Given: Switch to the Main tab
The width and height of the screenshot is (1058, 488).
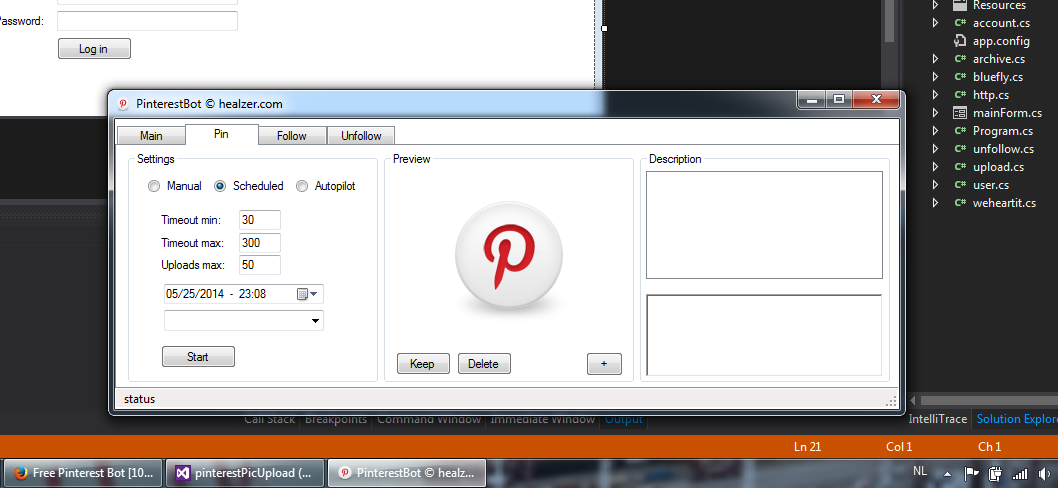Looking at the screenshot, I should coord(151,136).
